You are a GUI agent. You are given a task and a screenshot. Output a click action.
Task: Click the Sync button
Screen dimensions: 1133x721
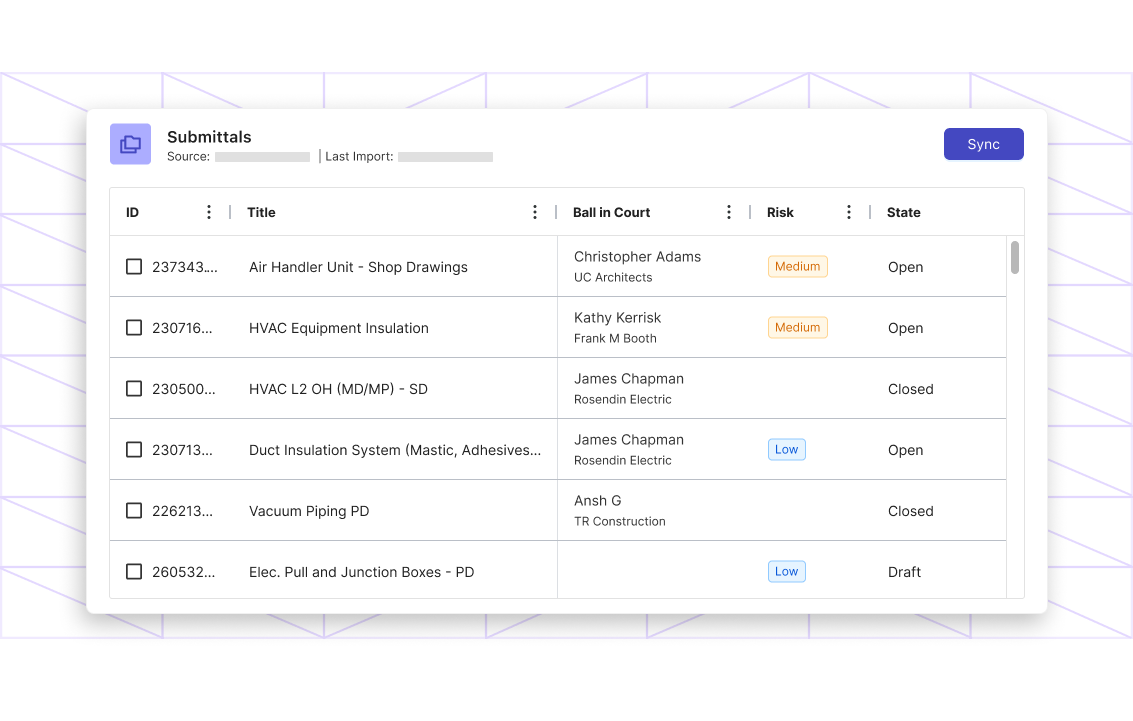[x=983, y=144]
